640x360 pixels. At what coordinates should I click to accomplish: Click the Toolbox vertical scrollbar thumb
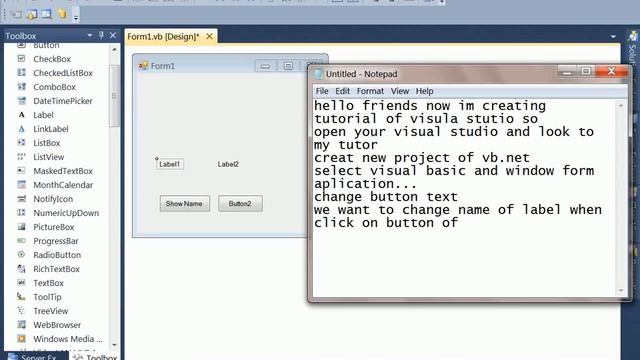114,96
